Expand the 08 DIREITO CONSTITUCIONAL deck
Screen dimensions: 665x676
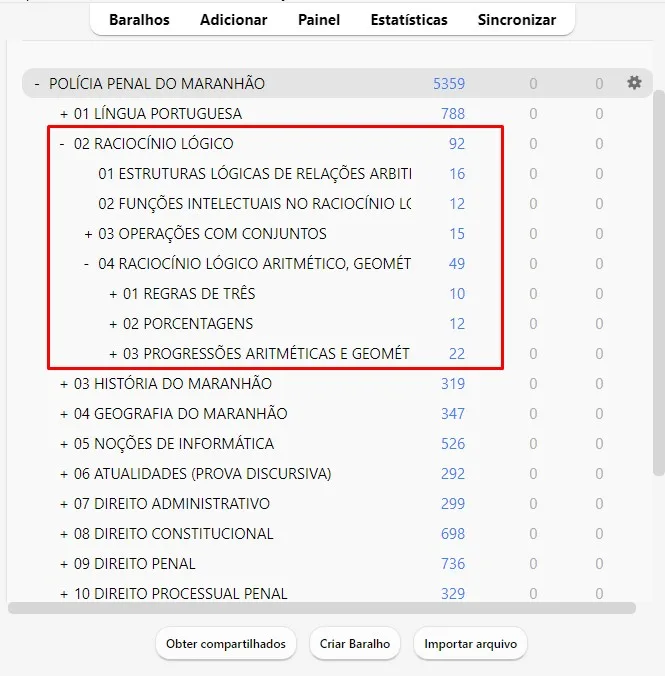pyautogui.click(x=64, y=534)
